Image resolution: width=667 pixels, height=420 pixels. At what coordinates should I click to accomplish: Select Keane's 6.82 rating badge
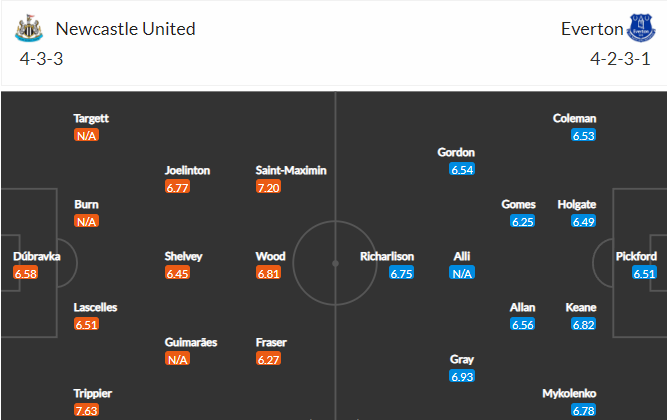[583, 324]
